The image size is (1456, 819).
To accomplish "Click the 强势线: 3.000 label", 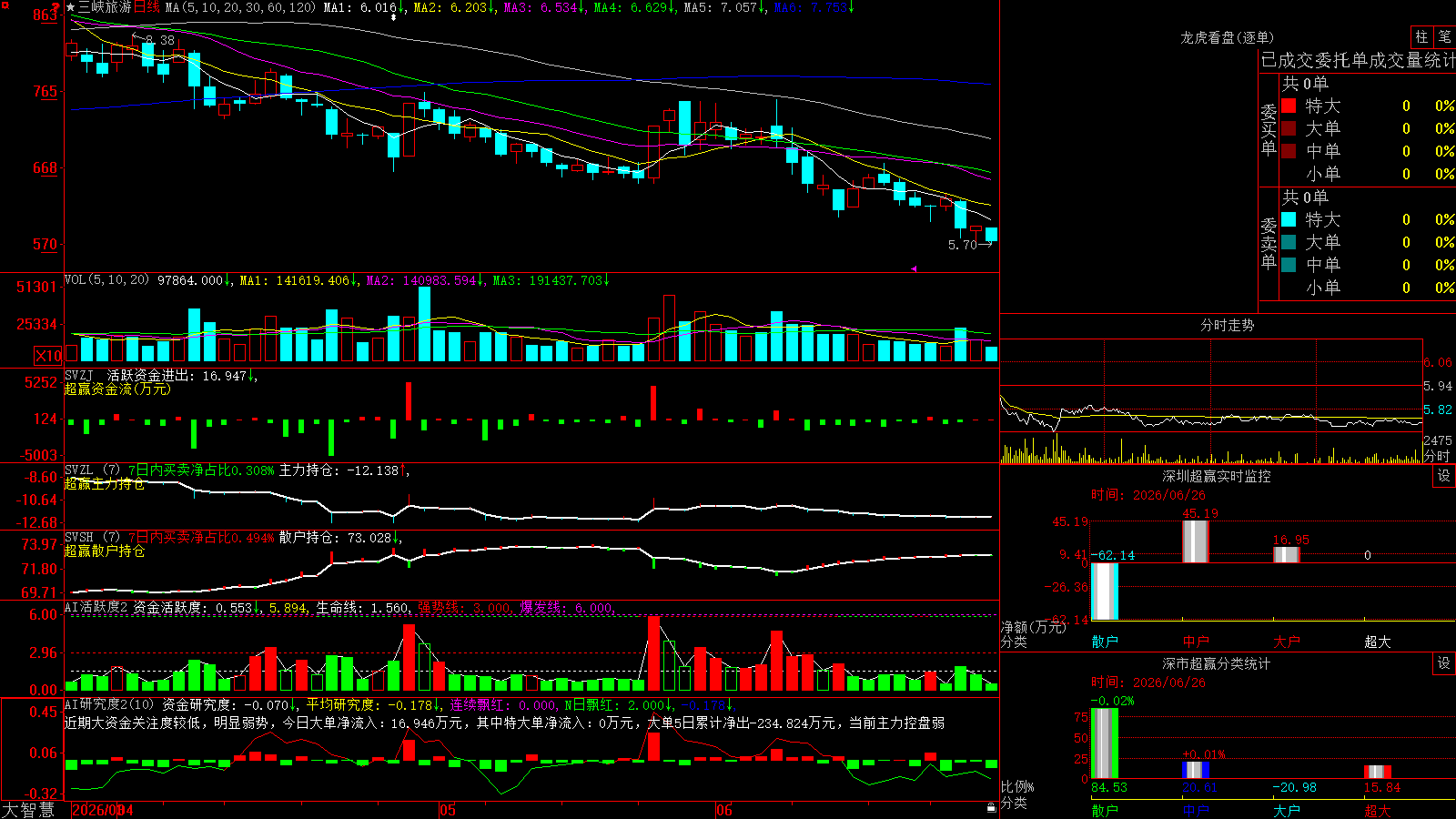I will click(x=464, y=607).
